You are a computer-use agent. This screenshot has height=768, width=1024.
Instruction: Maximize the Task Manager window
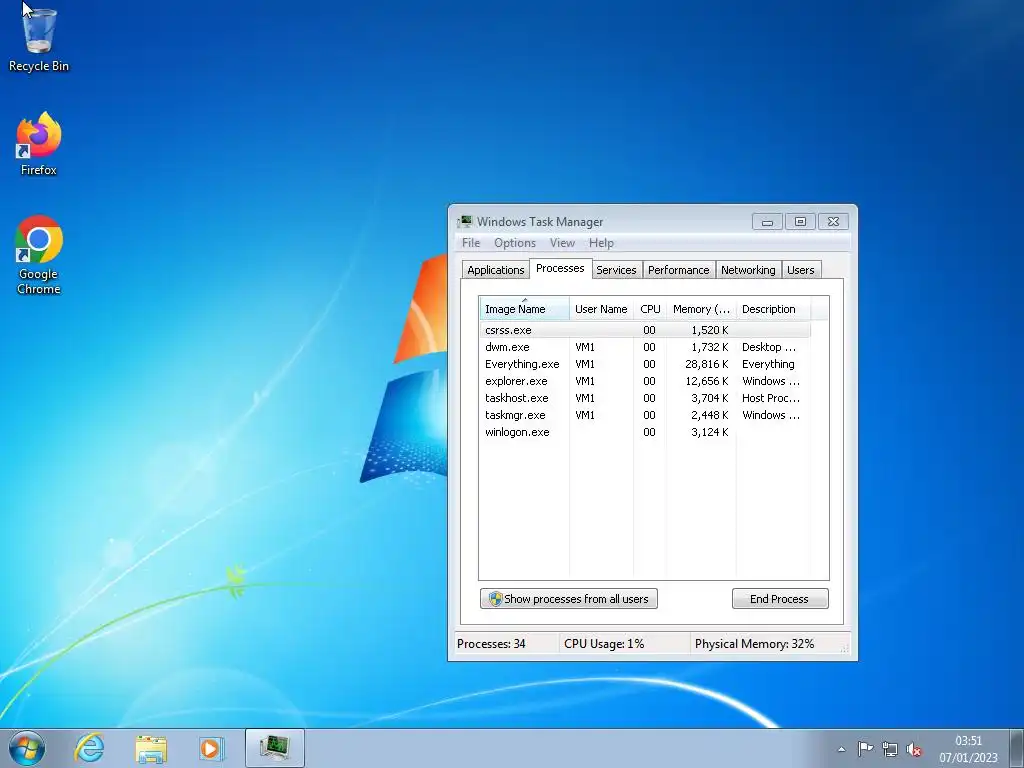pyautogui.click(x=800, y=222)
